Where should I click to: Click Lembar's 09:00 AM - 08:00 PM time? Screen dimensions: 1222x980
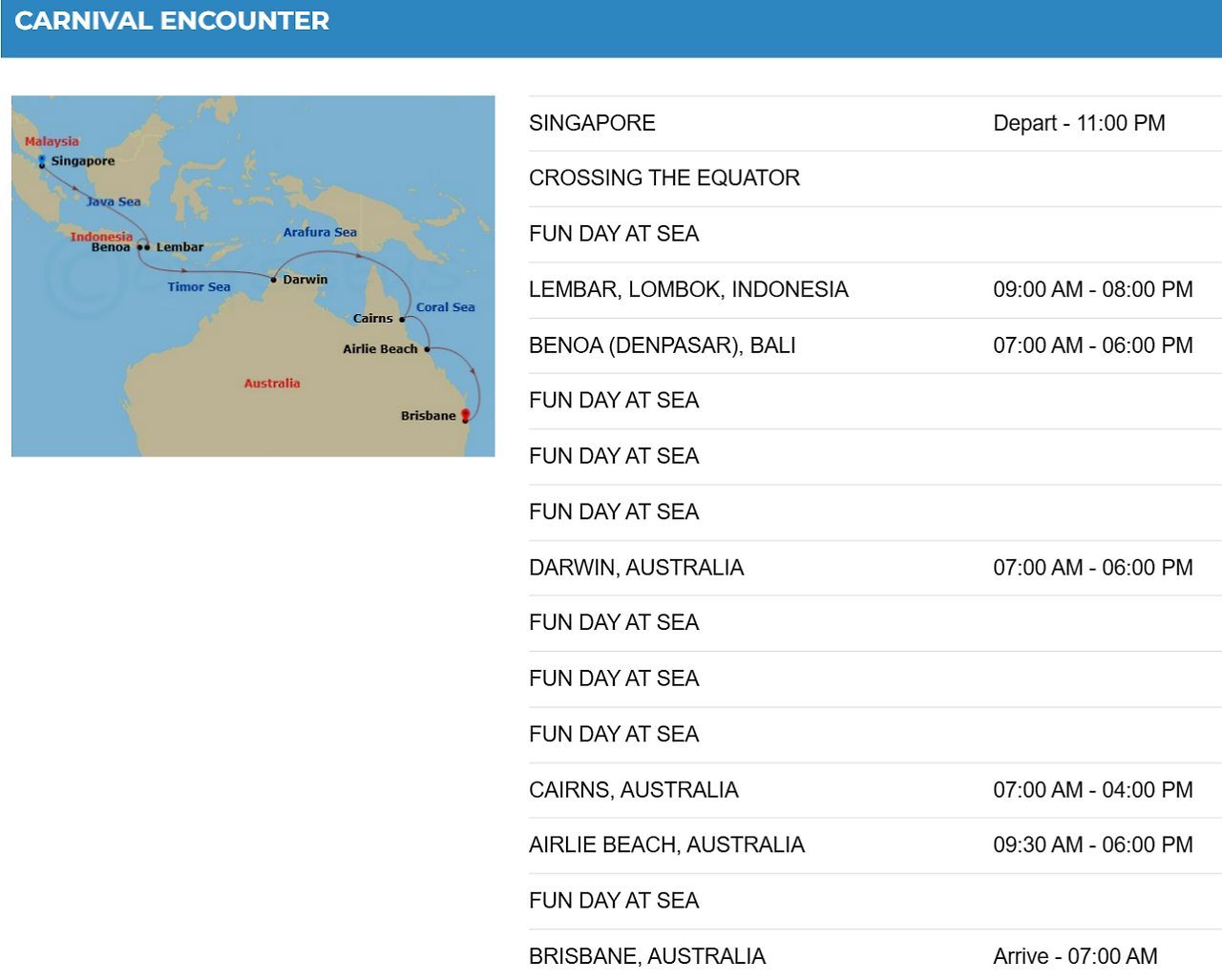pyautogui.click(x=1093, y=290)
